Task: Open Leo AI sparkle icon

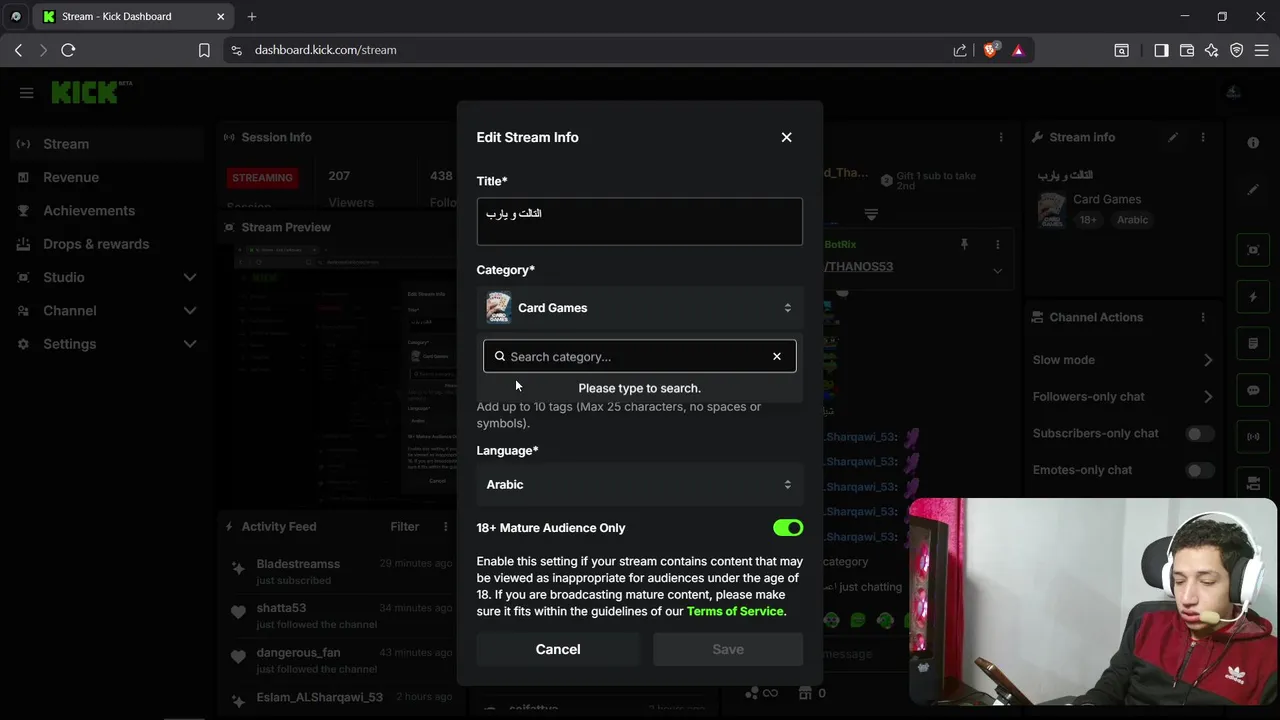Action: tap(1212, 50)
